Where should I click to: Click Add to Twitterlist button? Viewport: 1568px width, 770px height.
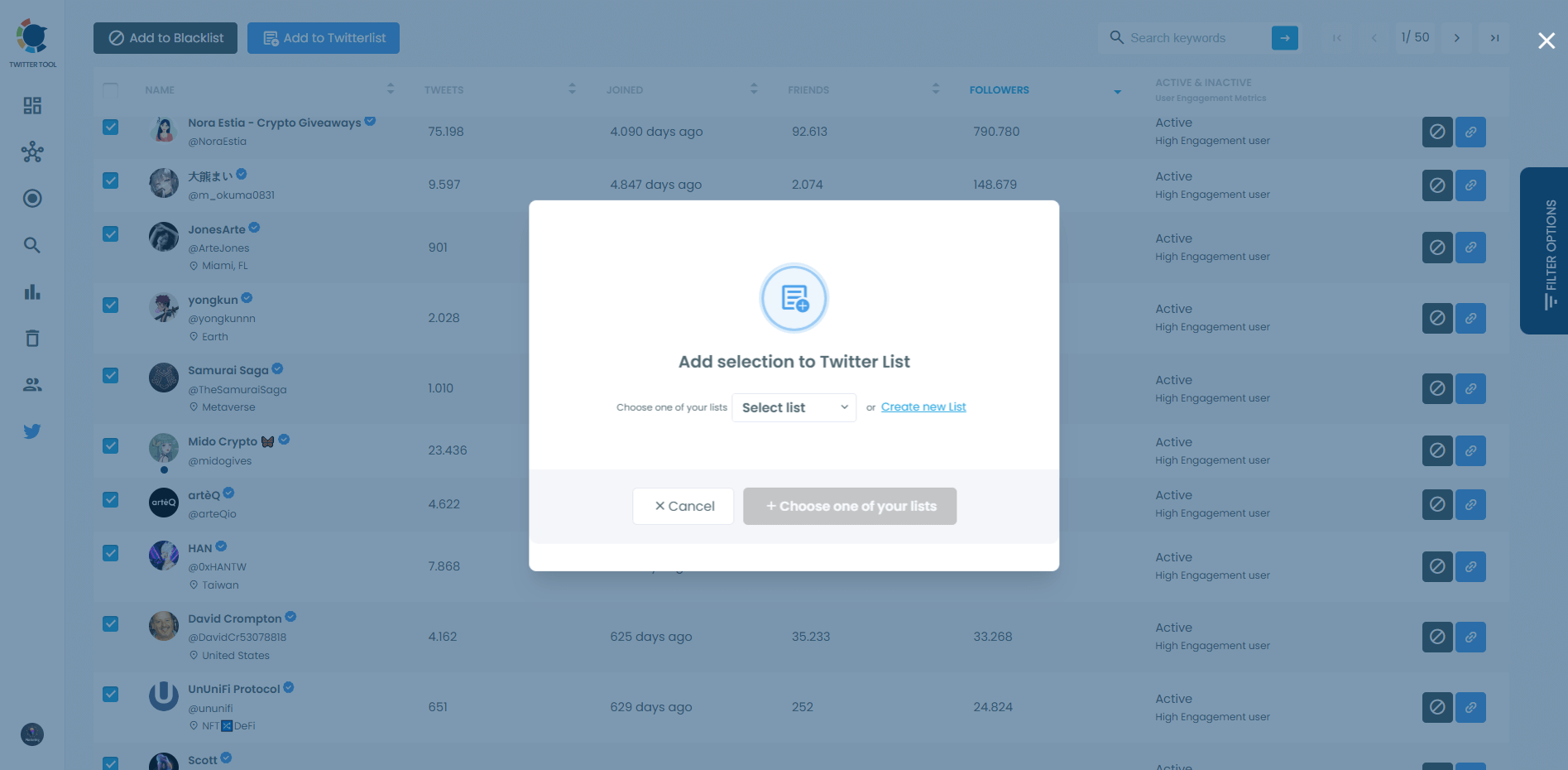[x=324, y=38]
